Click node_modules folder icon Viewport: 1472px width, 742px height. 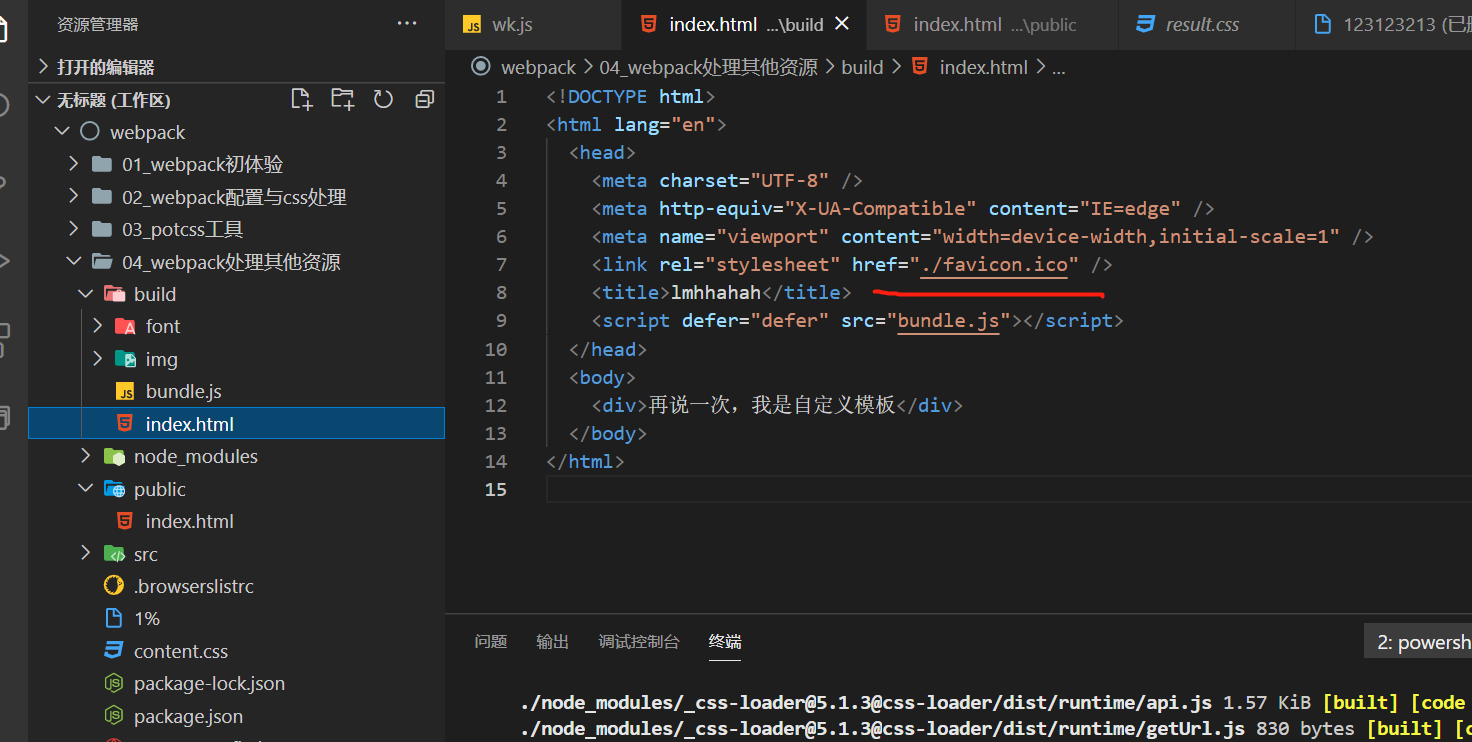(114, 456)
